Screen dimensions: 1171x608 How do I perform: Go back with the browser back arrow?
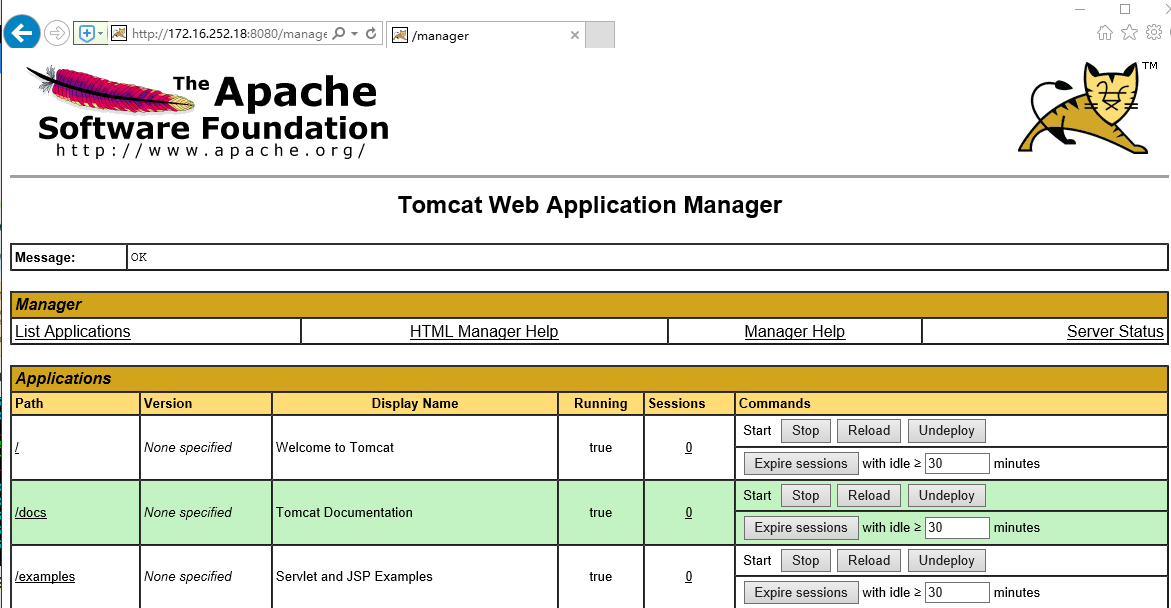(x=22, y=33)
